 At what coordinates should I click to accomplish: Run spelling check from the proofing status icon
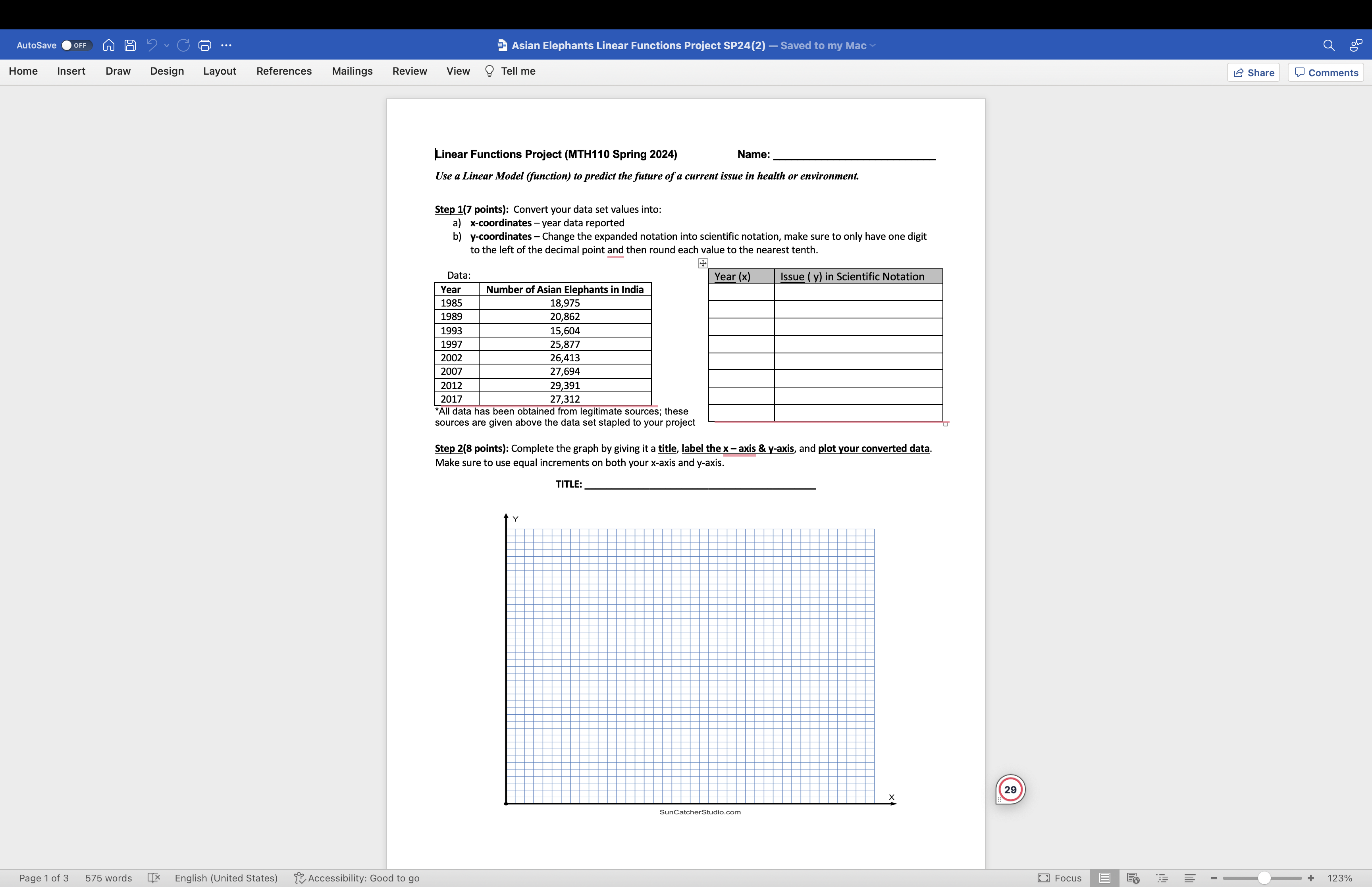(154, 878)
